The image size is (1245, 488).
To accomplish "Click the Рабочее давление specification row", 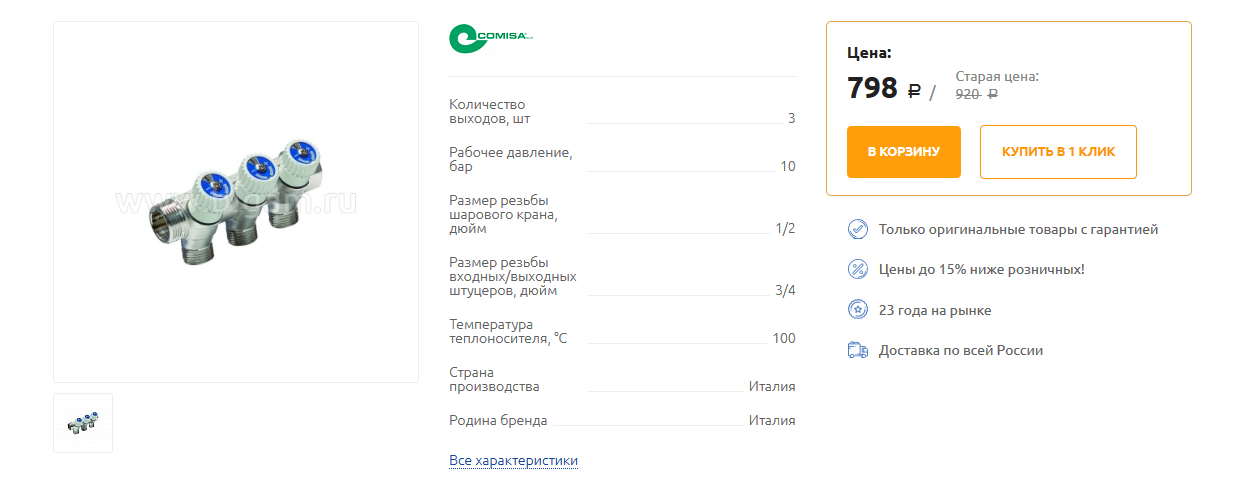I will tap(622, 159).
